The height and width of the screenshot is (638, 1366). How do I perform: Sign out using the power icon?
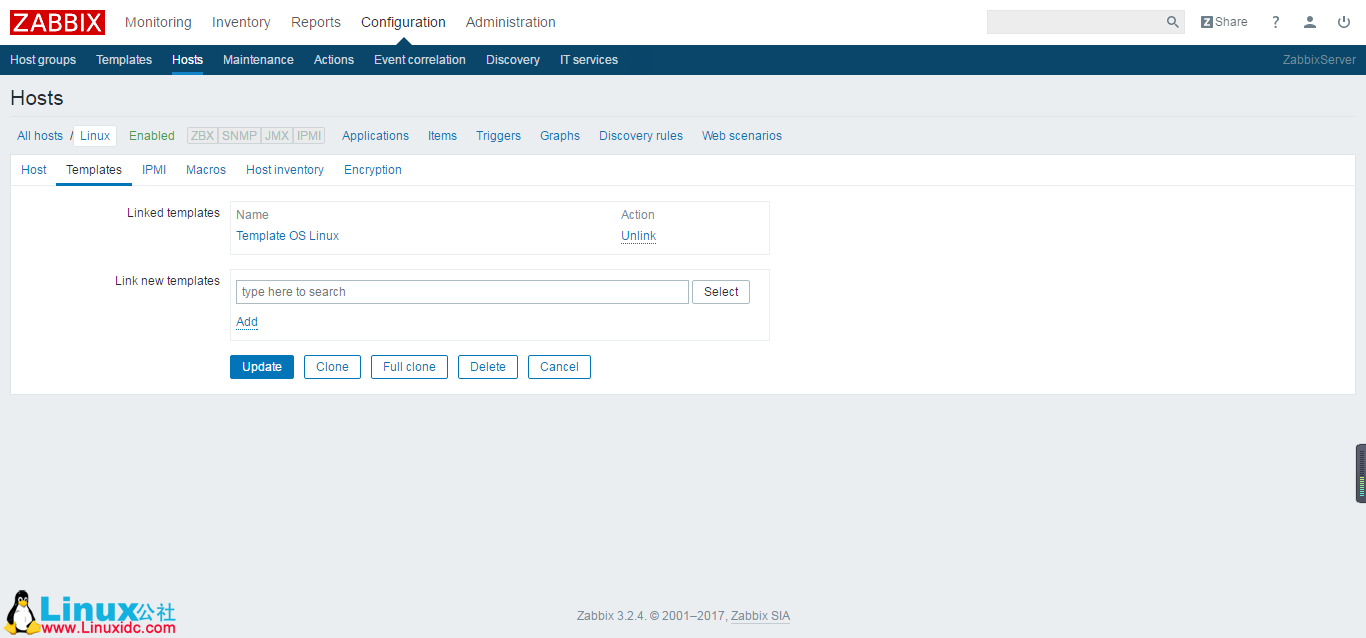[x=1344, y=21]
